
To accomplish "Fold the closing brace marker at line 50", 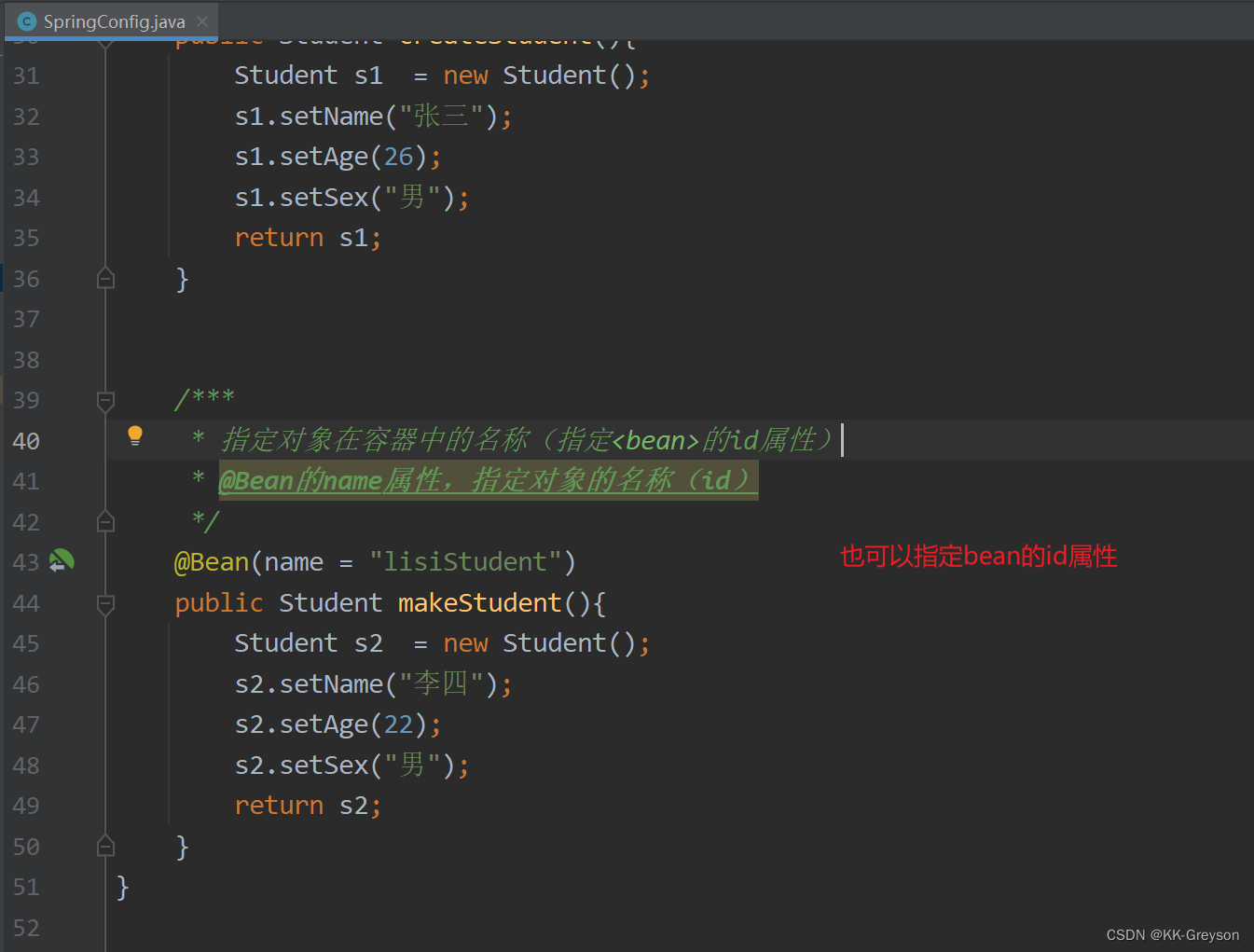I will (x=105, y=847).
